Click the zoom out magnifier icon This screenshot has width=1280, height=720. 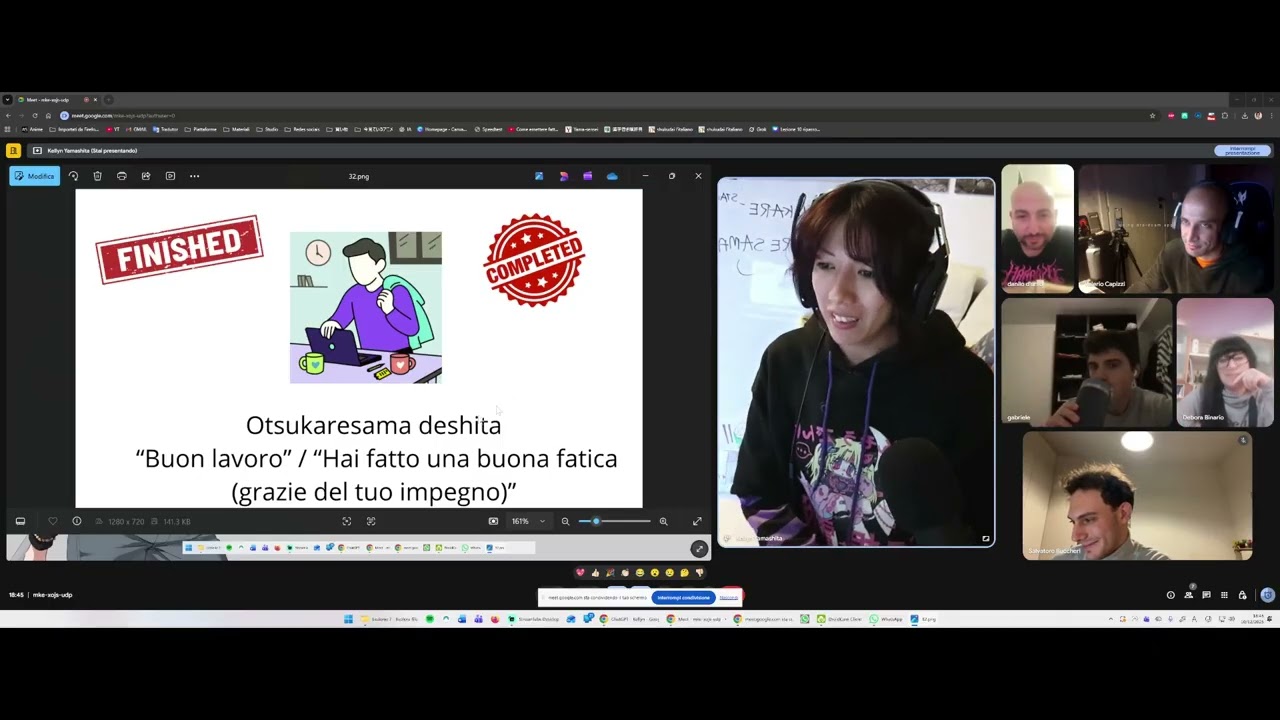coord(565,521)
